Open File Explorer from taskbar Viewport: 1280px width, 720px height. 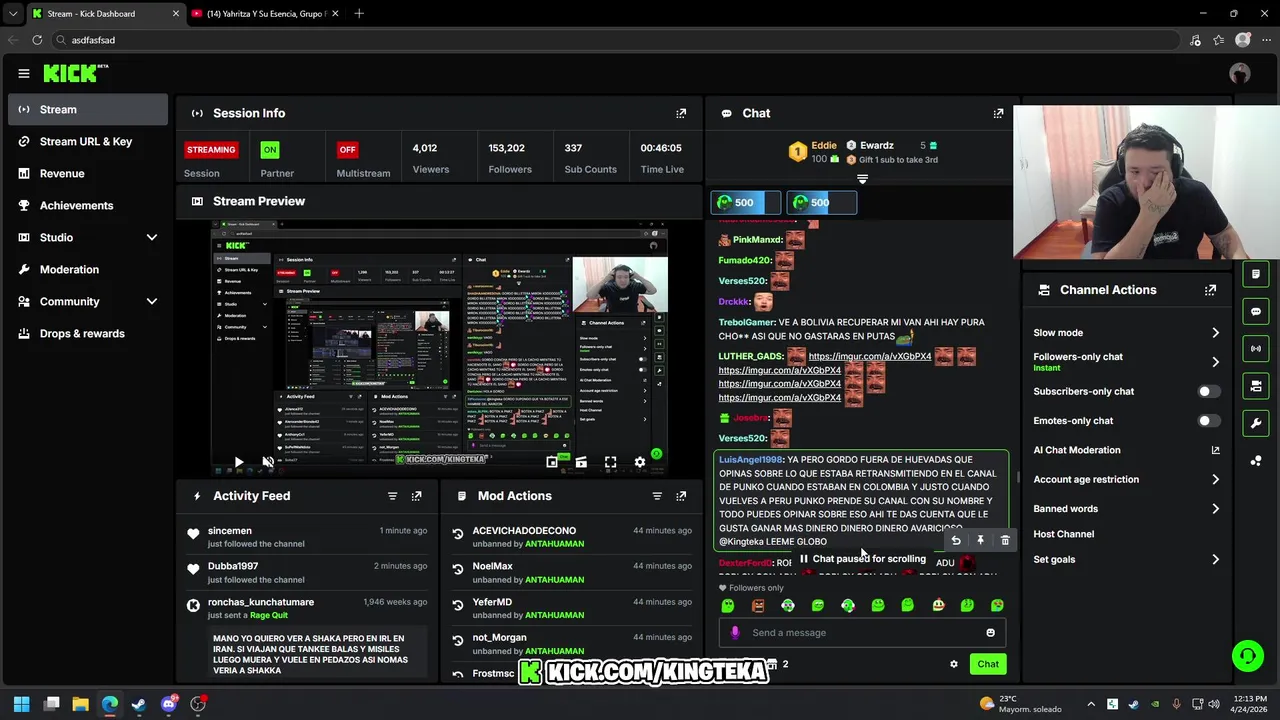(x=81, y=704)
